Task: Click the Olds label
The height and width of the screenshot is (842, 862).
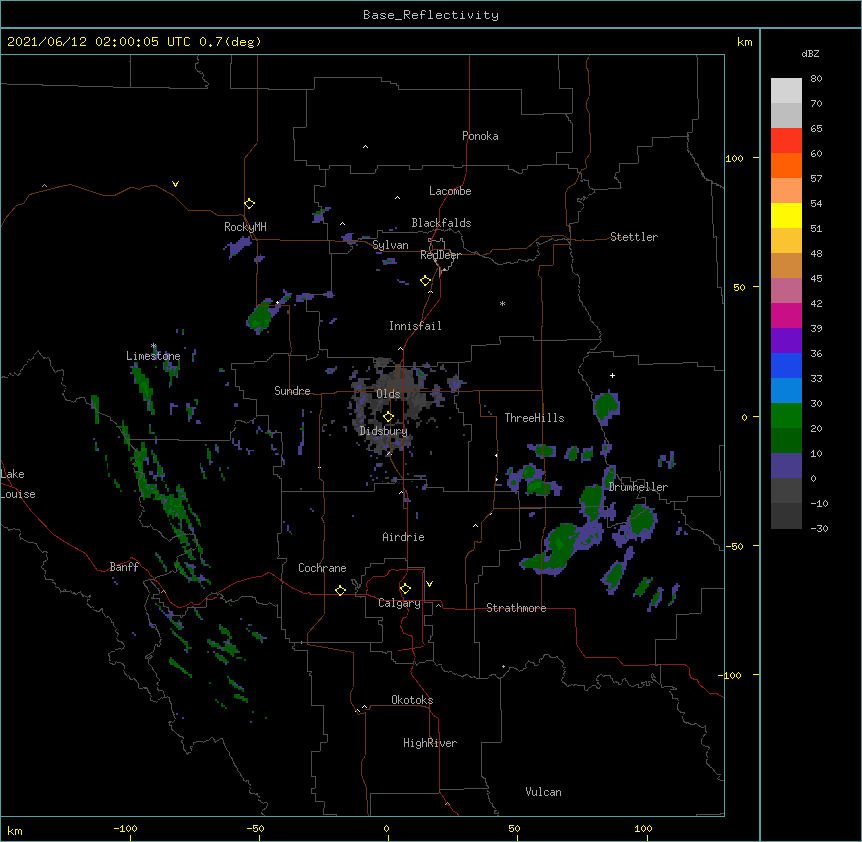Action: coord(388,394)
